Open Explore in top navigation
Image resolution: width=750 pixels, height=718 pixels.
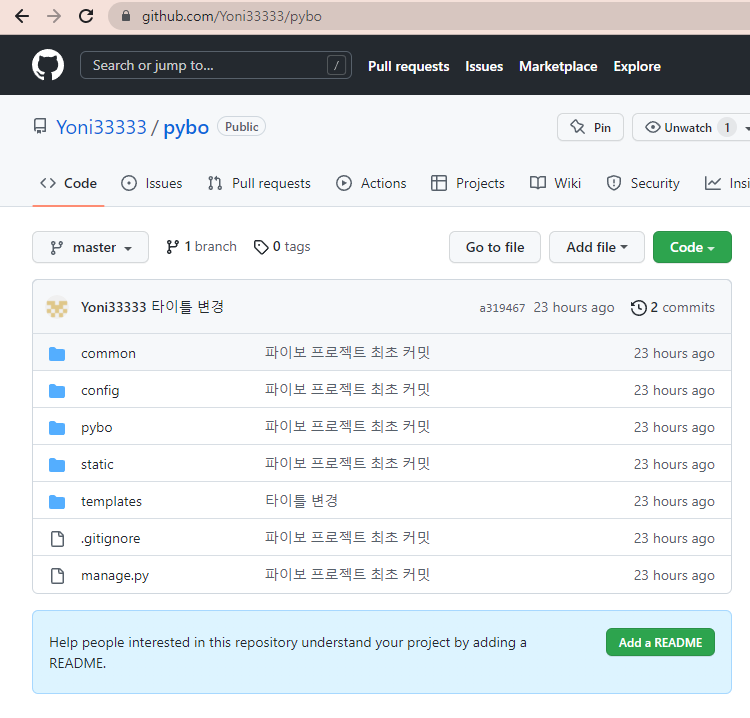click(x=637, y=66)
